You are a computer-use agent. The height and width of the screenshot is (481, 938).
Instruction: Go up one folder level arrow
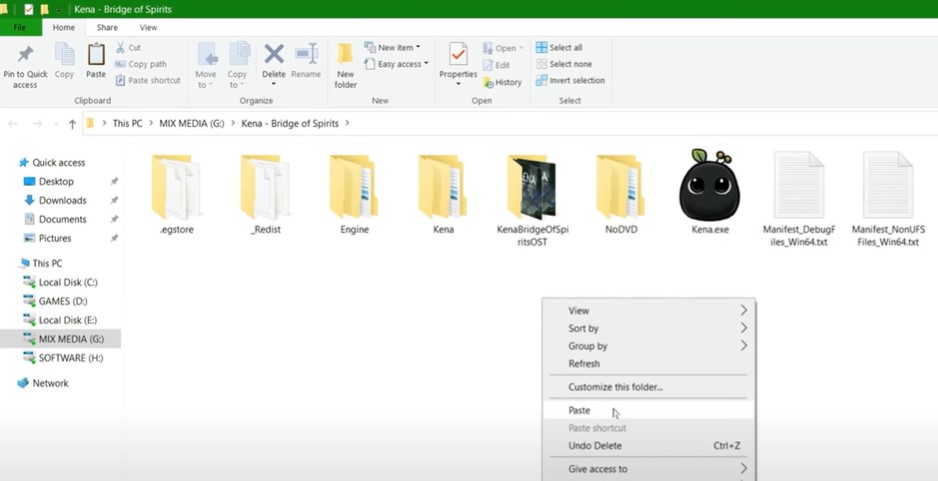(72, 124)
